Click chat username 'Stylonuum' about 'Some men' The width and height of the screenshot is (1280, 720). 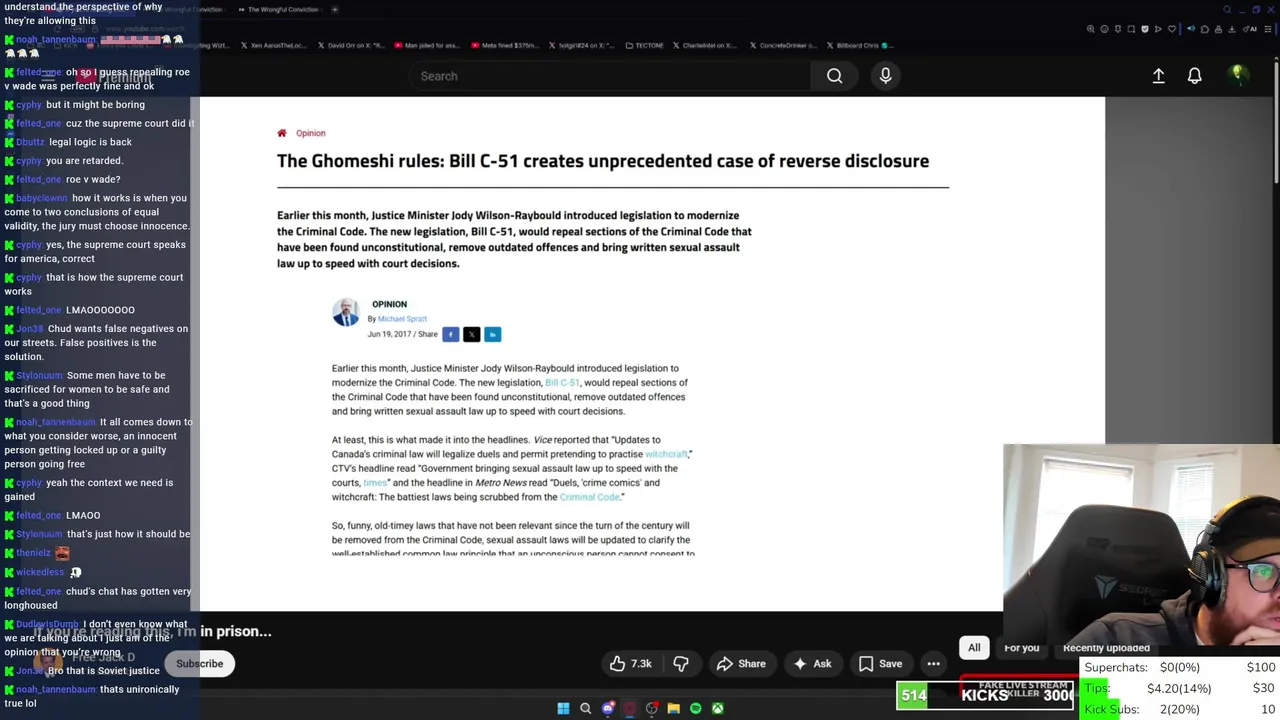tap(39, 376)
